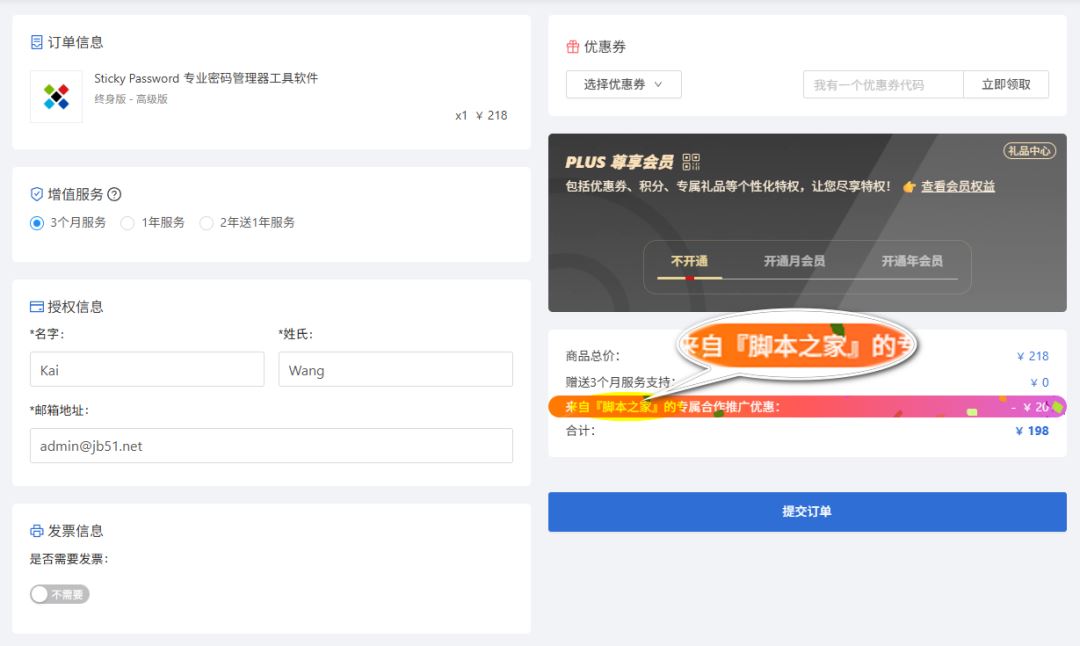The width and height of the screenshot is (1080, 646).
Task: Click the QR code icon next to PLUS 尊享会员
Action: coord(691,162)
